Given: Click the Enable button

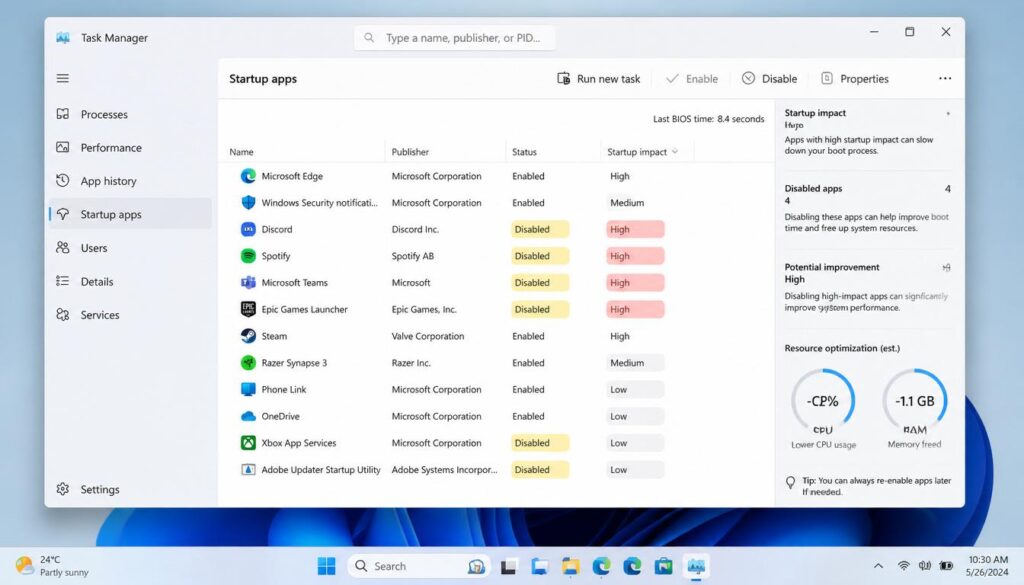Looking at the screenshot, I should point(692,78).
